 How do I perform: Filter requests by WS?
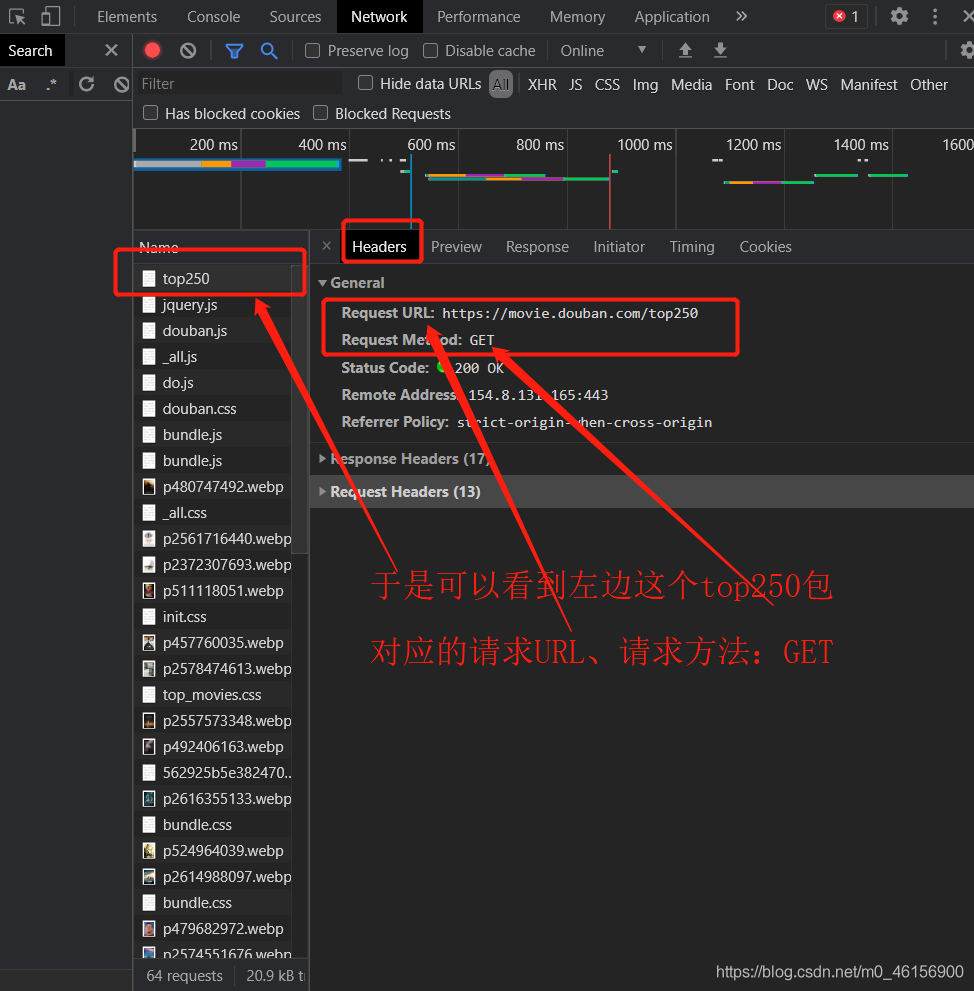(x=817, y=84)
